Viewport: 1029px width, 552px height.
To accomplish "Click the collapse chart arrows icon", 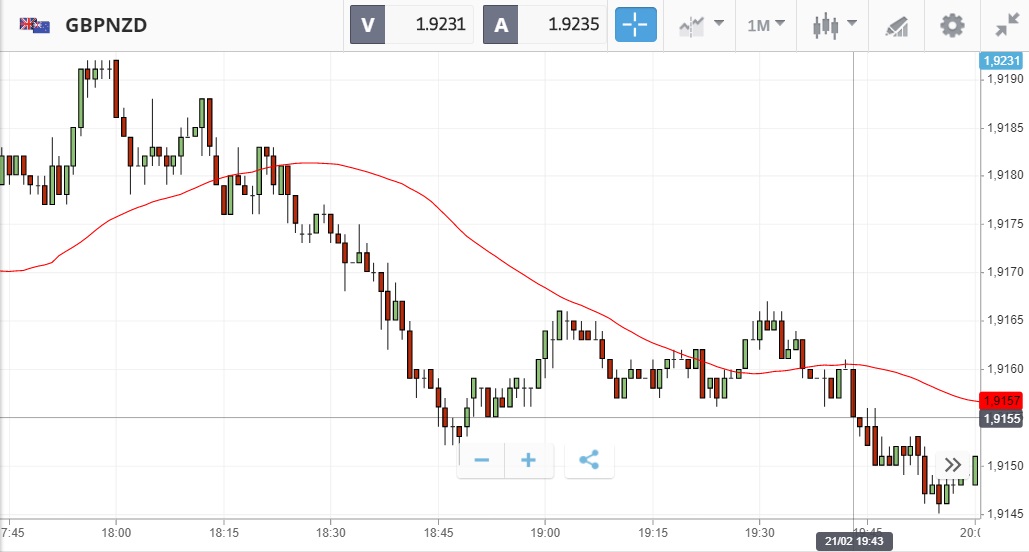I will tap(1003, 25).
